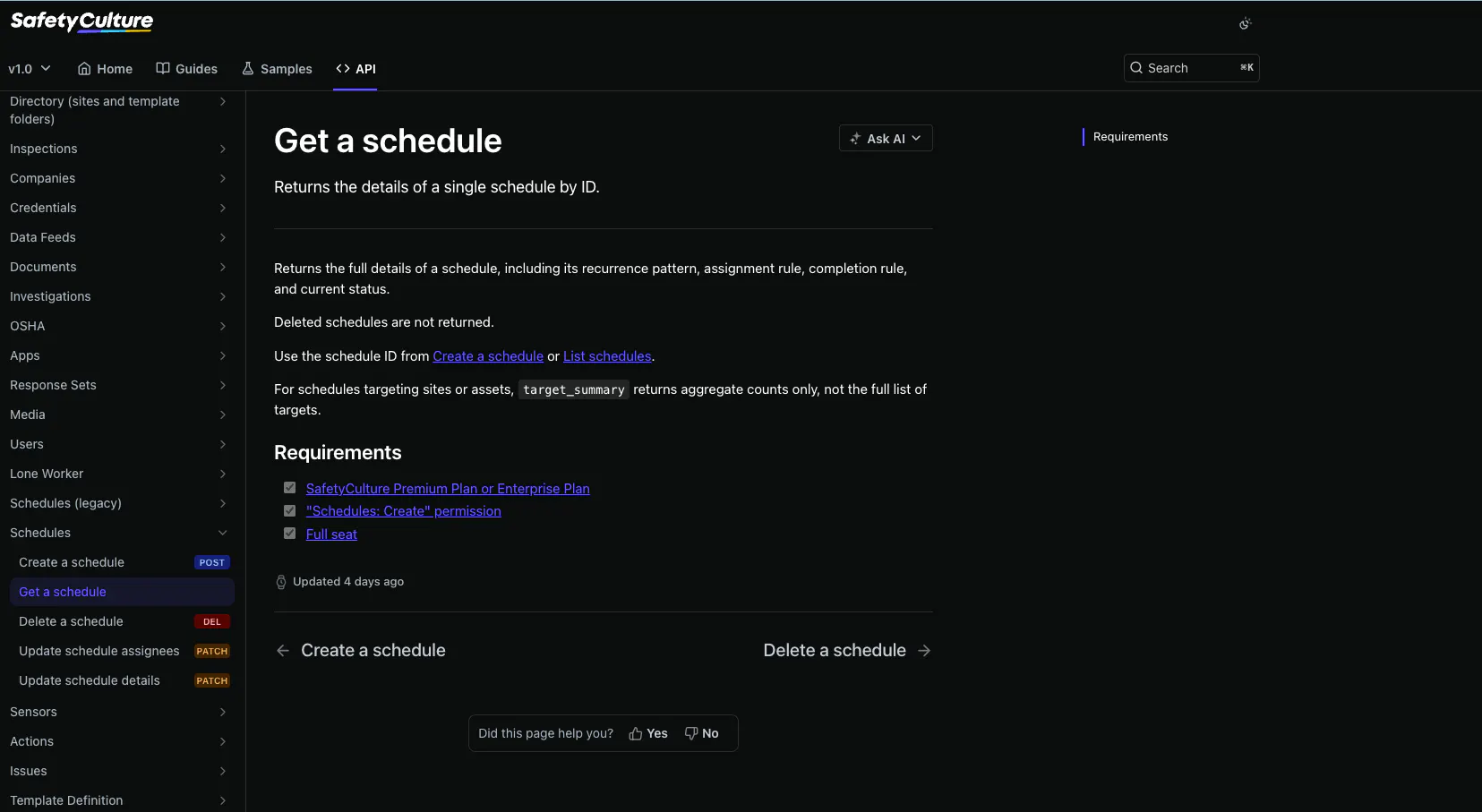Open Create a schedule in sidebar

tap(122, 562)
